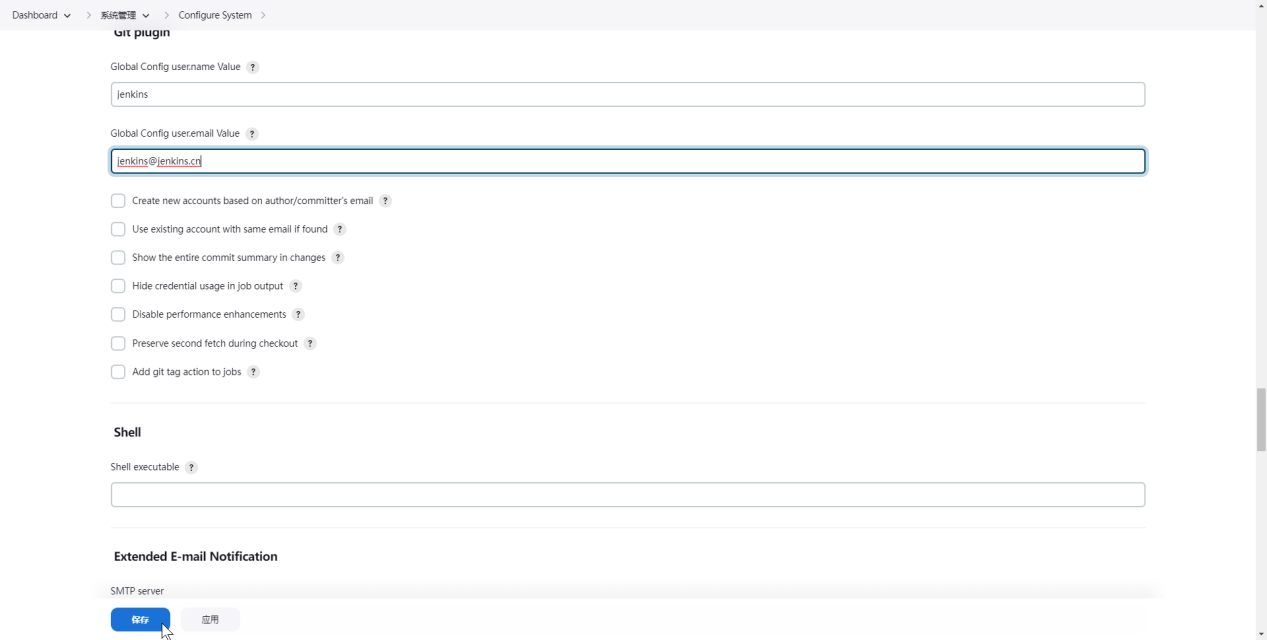This screenshot has width=1267, height=640.
Task: Expand the Dashboard breadcrumb dropdown
Action: tap(67, 16)
